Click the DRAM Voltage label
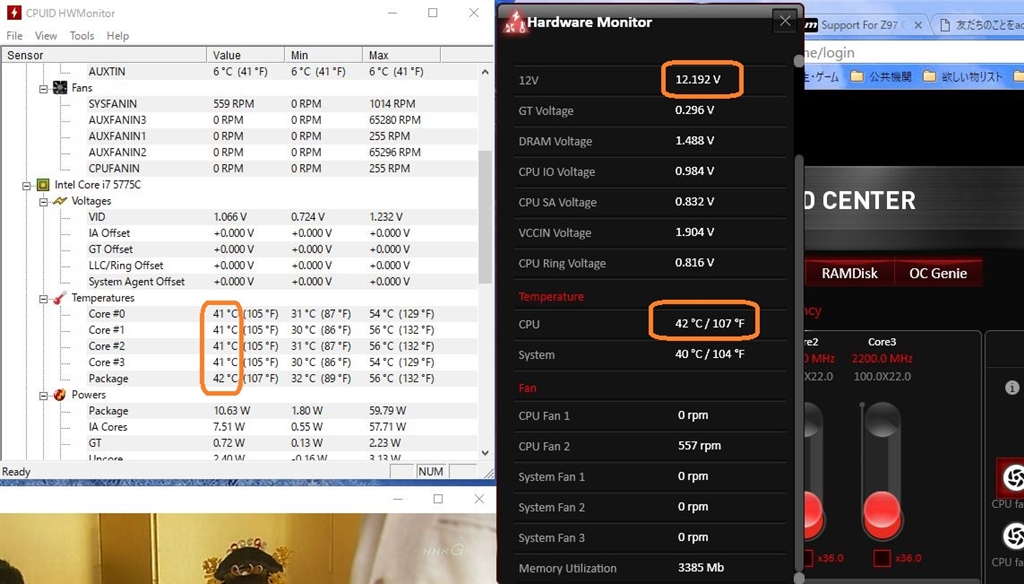Screen dimensions: 1024x584 point(555,142)
